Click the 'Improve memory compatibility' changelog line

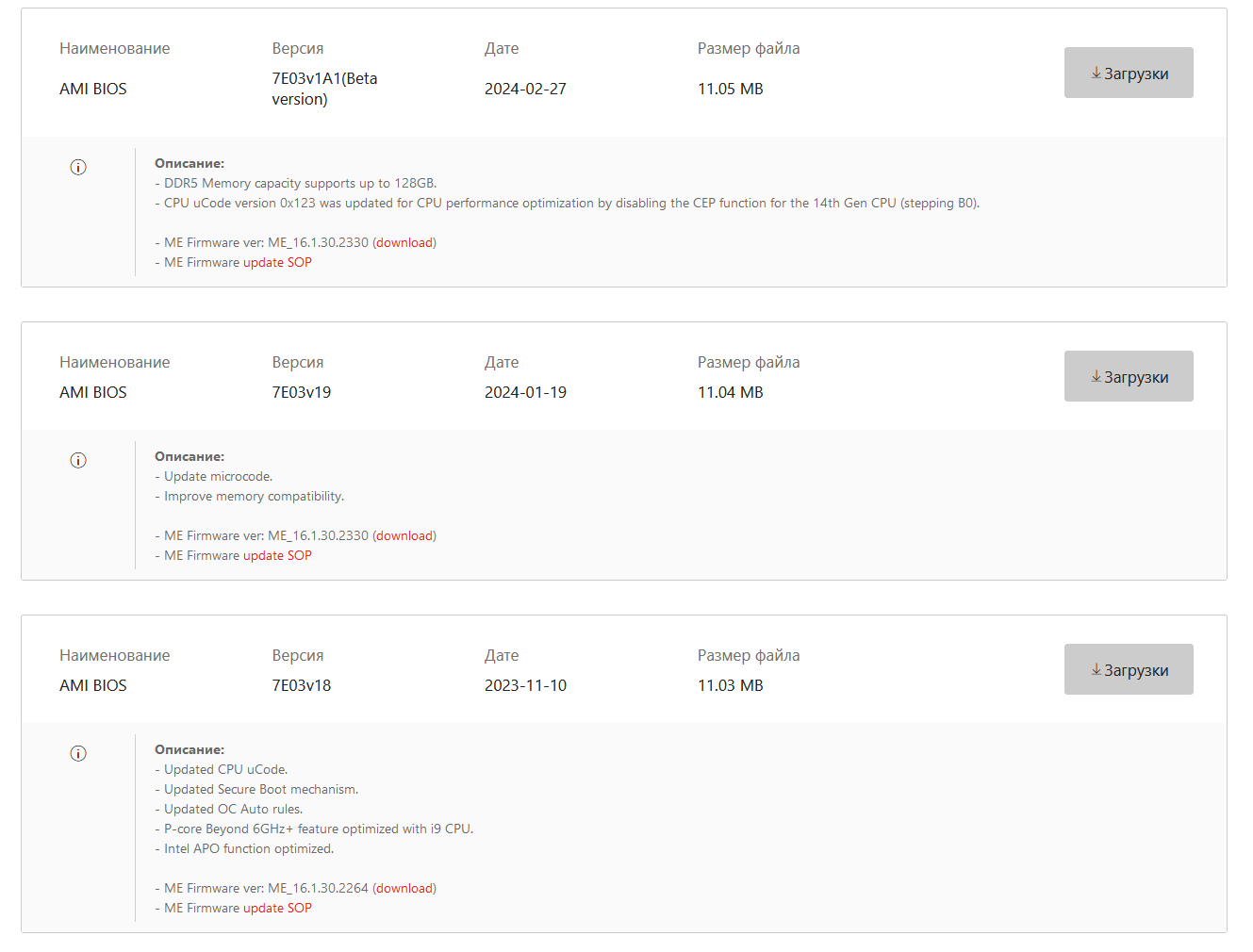254,497
